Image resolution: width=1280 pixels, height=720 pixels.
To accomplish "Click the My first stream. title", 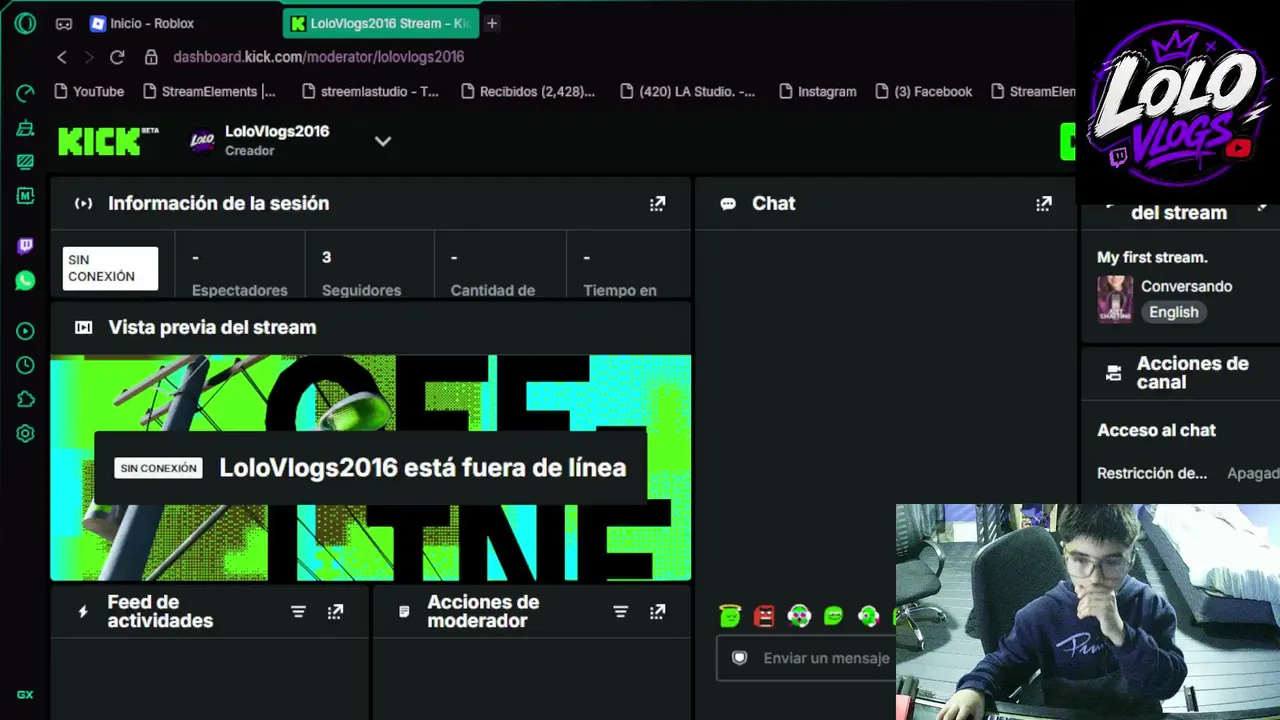I will point(1152,257).
